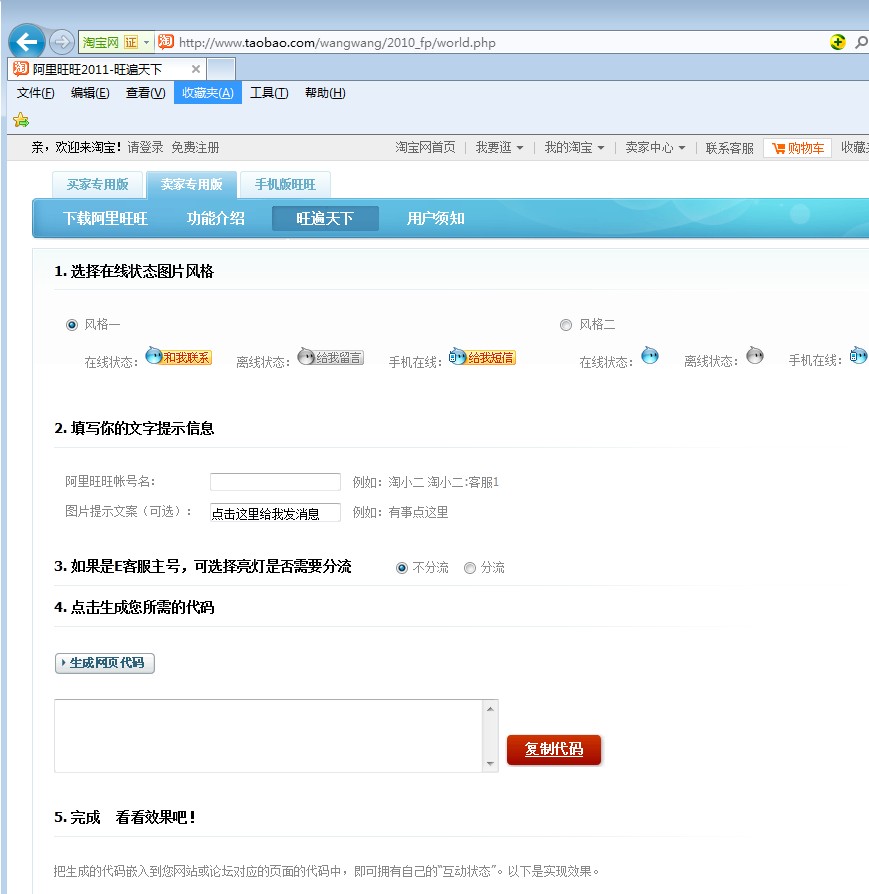Viewport: 869px width, 894px height.
Task: Switch to the 买家专用版 tab
Action: click(x=98, y=184)
